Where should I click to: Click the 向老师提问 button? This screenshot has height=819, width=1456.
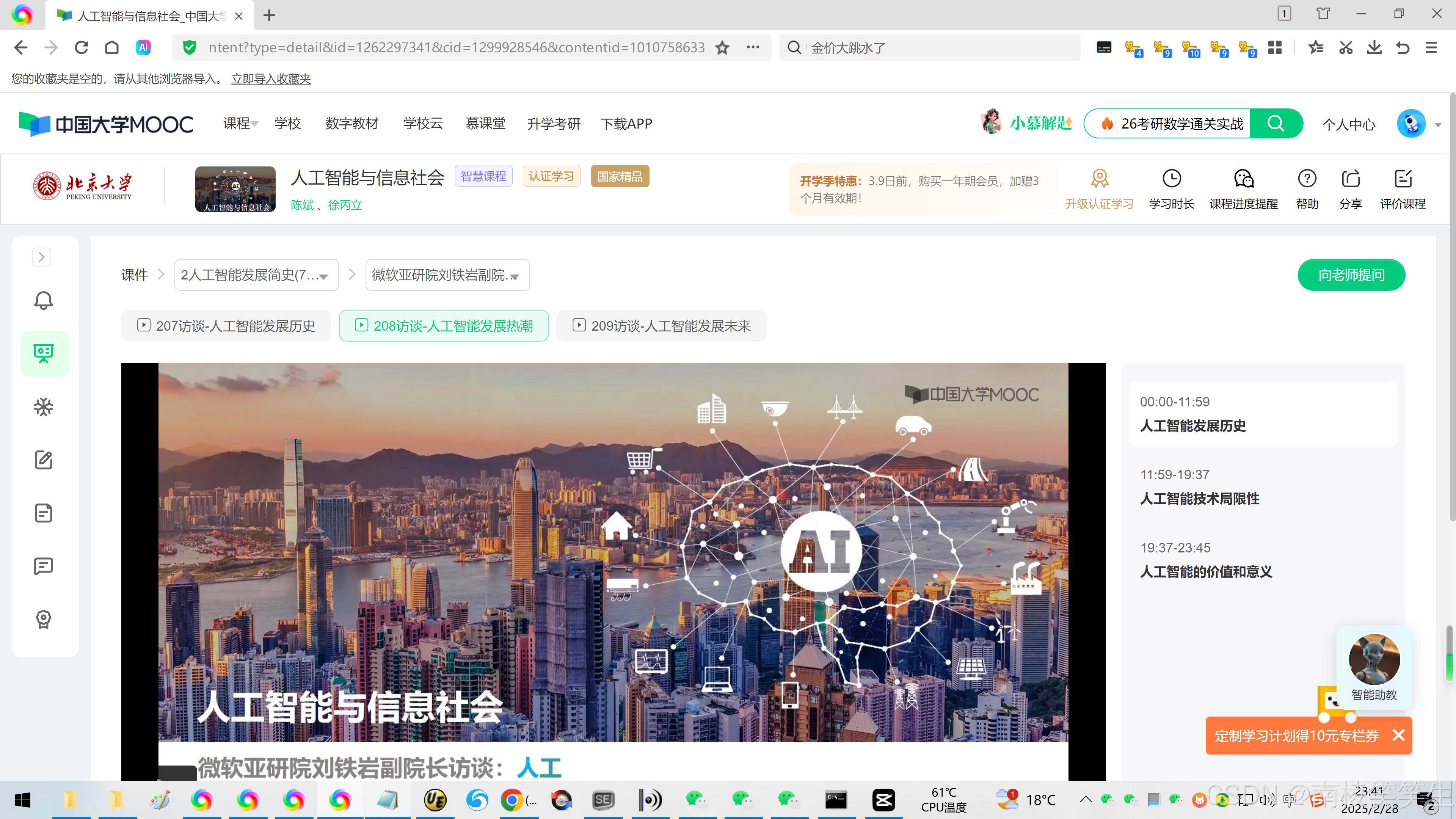tap(1351, 275)
